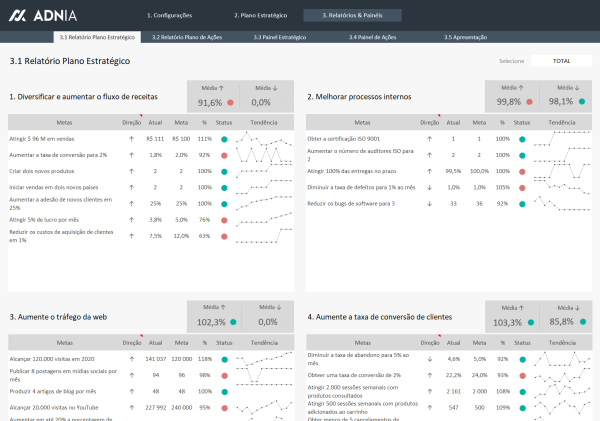Click direction arrow for 'Reduzir os bugs de software'
The image size is (600, 421).
(428, 203)
